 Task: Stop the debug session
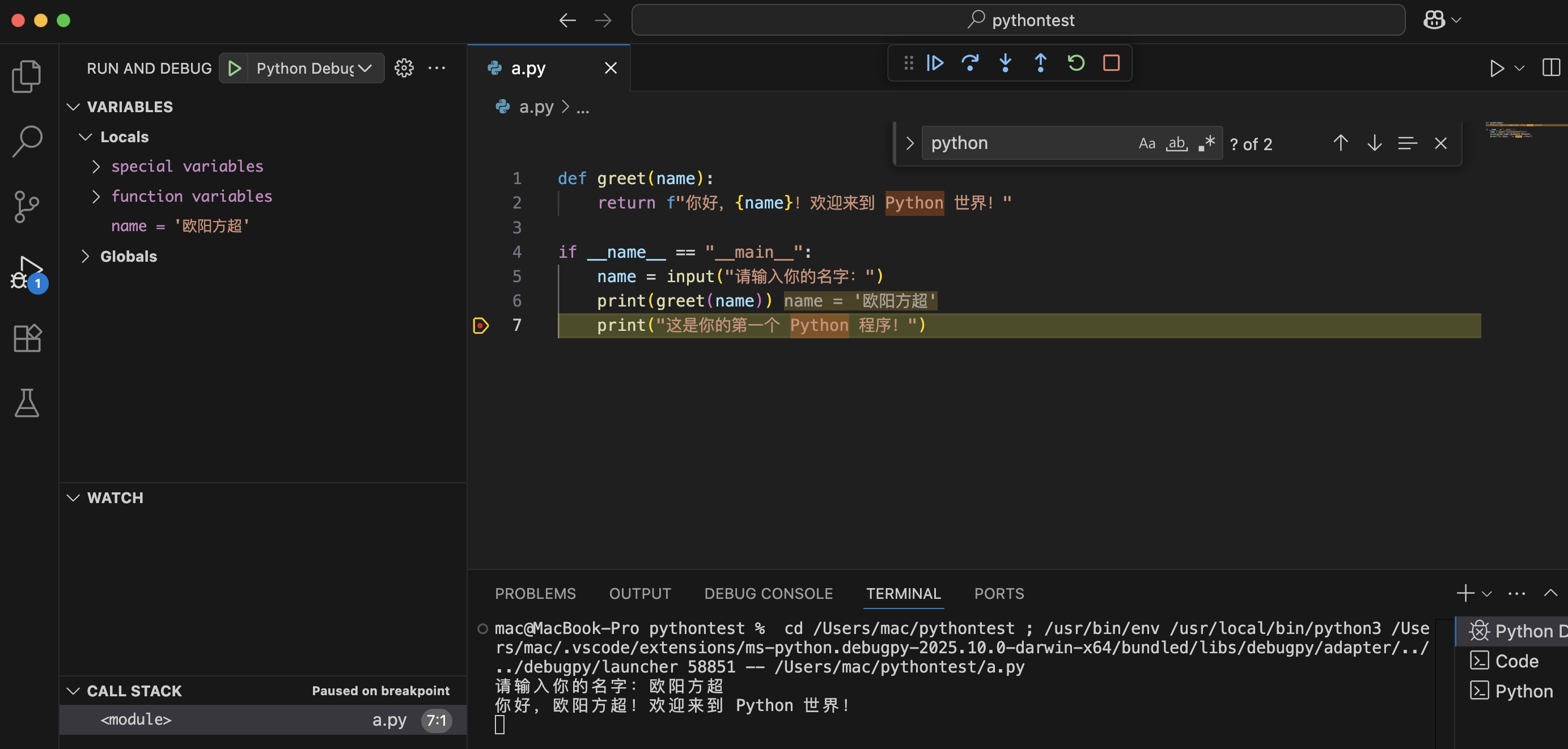click(1112, 63)
